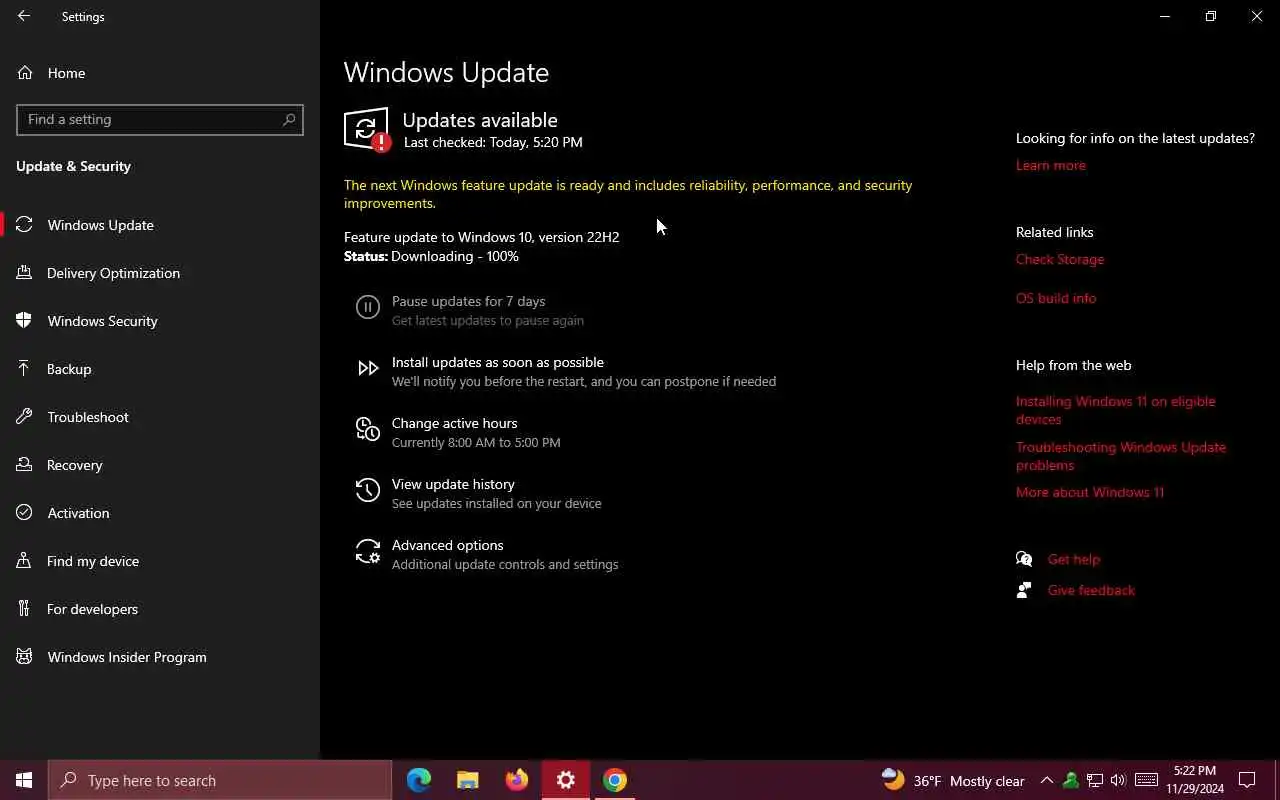Image resolution: width=1280 pixels, height=800 pixels.
Task: Click More about Windows 11 link
Action: (x=1090, y=492)
